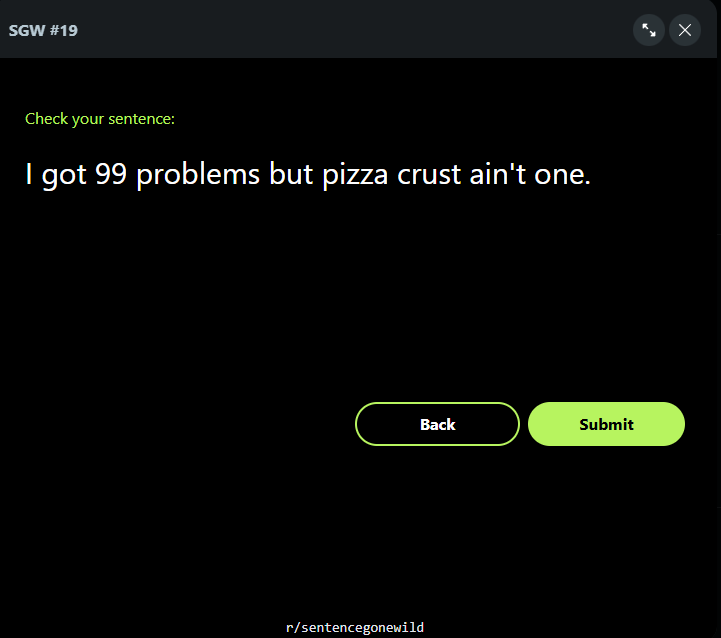
Task: Click the word 'got' in the sentence
Action: 64,176
